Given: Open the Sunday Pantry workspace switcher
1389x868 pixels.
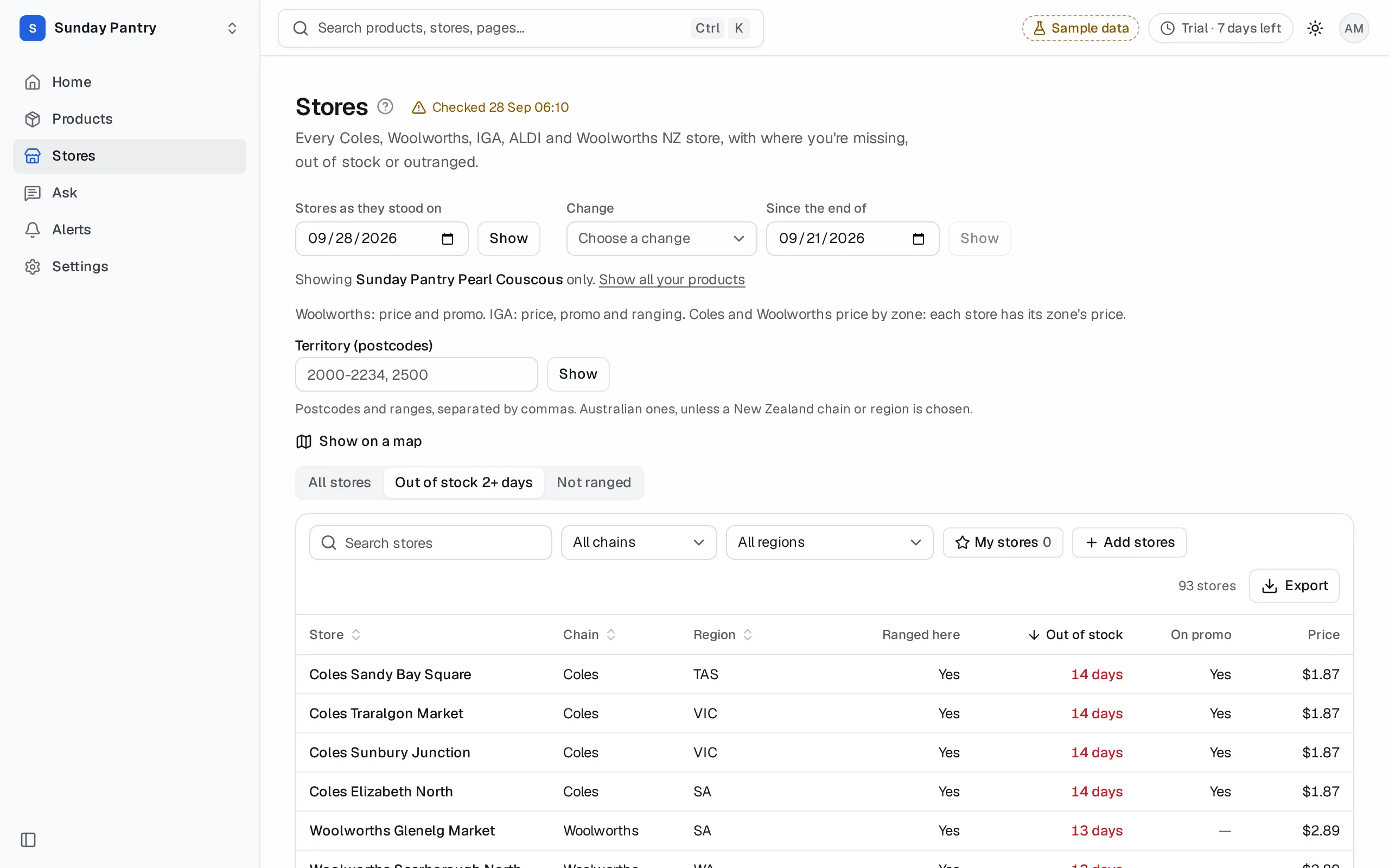Looking at the screenshot, I should (129, 28).
